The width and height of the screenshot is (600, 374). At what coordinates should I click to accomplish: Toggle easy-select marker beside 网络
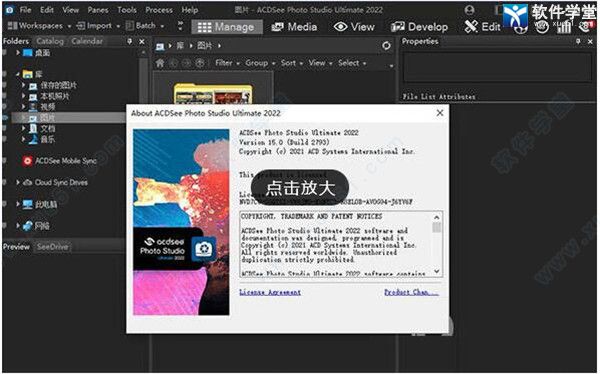(x=5, y=226)
